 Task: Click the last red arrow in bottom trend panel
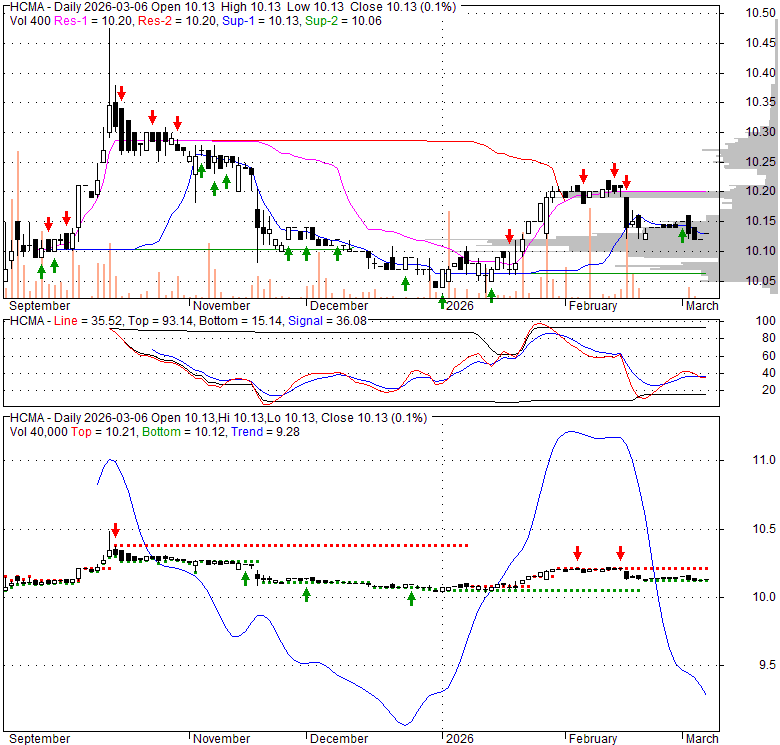[620, 553]
